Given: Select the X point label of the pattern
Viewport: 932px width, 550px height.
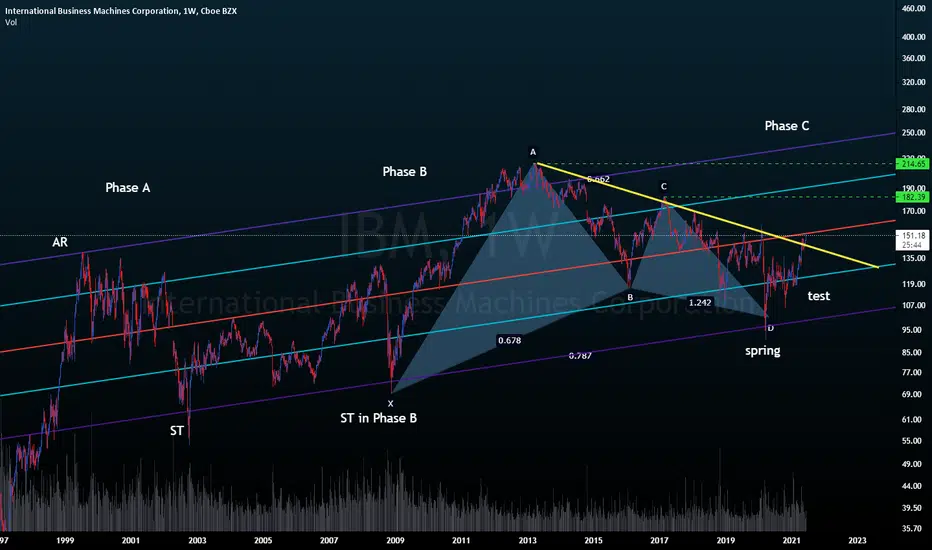Looking at the screenshot, I should [x=391, y=403].
